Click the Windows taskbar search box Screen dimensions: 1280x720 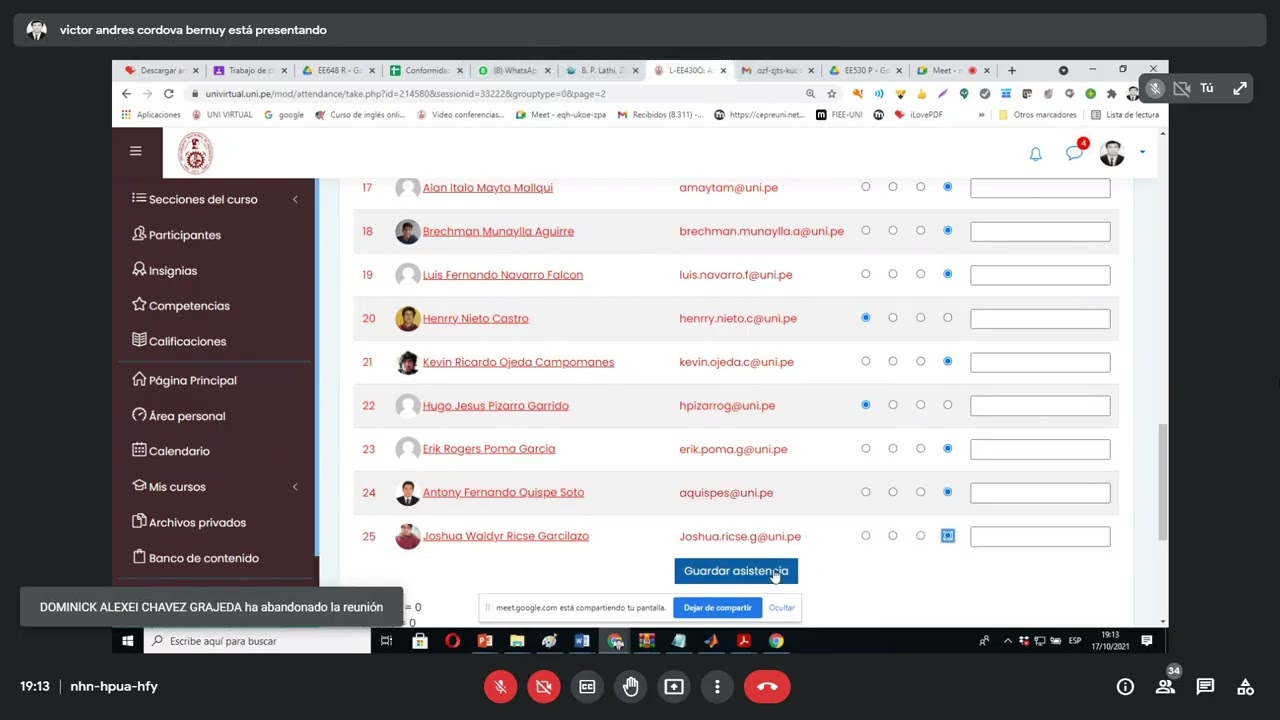258,641
